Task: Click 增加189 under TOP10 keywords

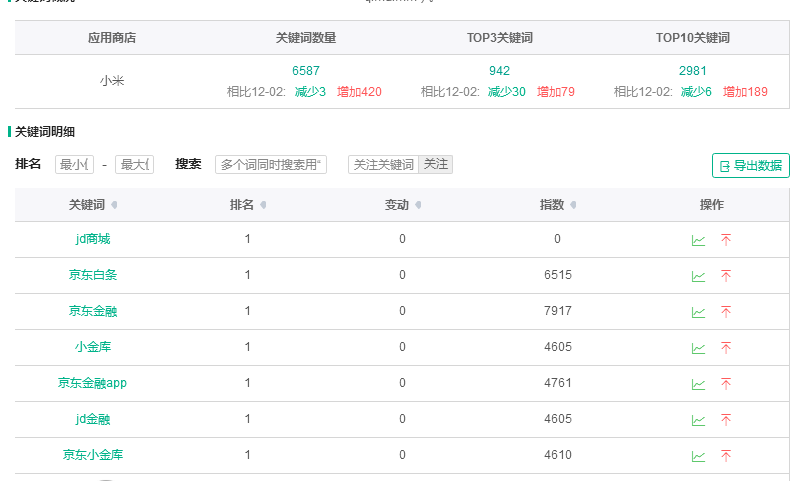Action: tap(745, 92)
